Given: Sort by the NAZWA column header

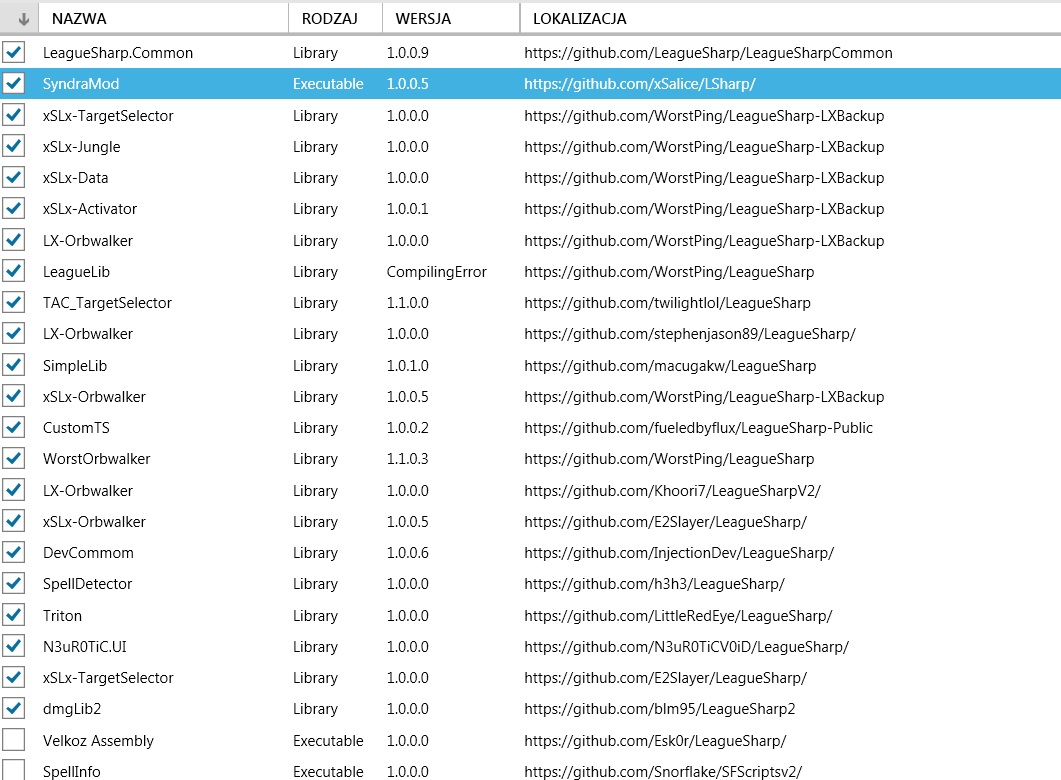Looking at the screenshot, I should 164,19.
